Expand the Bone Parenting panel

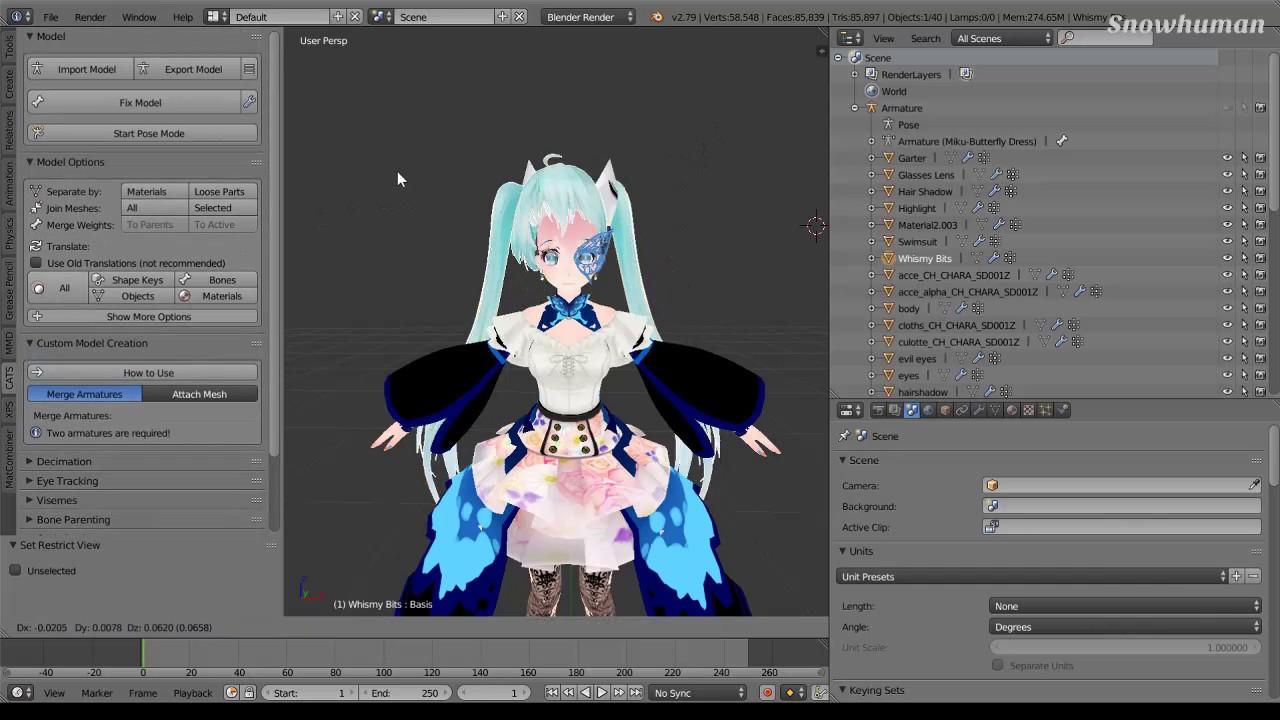point(29,520)
